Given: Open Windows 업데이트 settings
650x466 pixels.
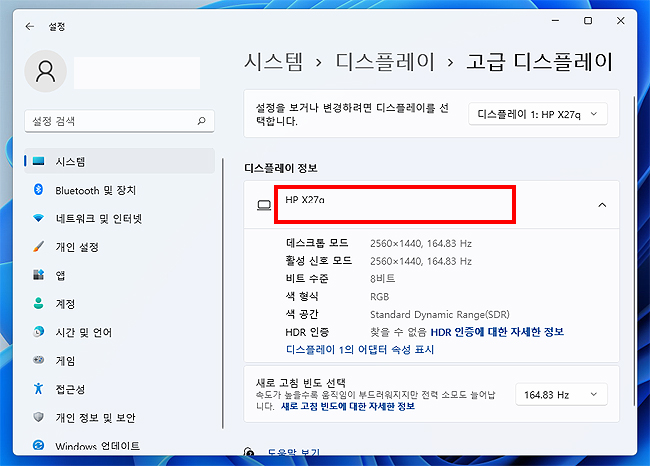Looking at the screenshot, I should coord(119,446).
